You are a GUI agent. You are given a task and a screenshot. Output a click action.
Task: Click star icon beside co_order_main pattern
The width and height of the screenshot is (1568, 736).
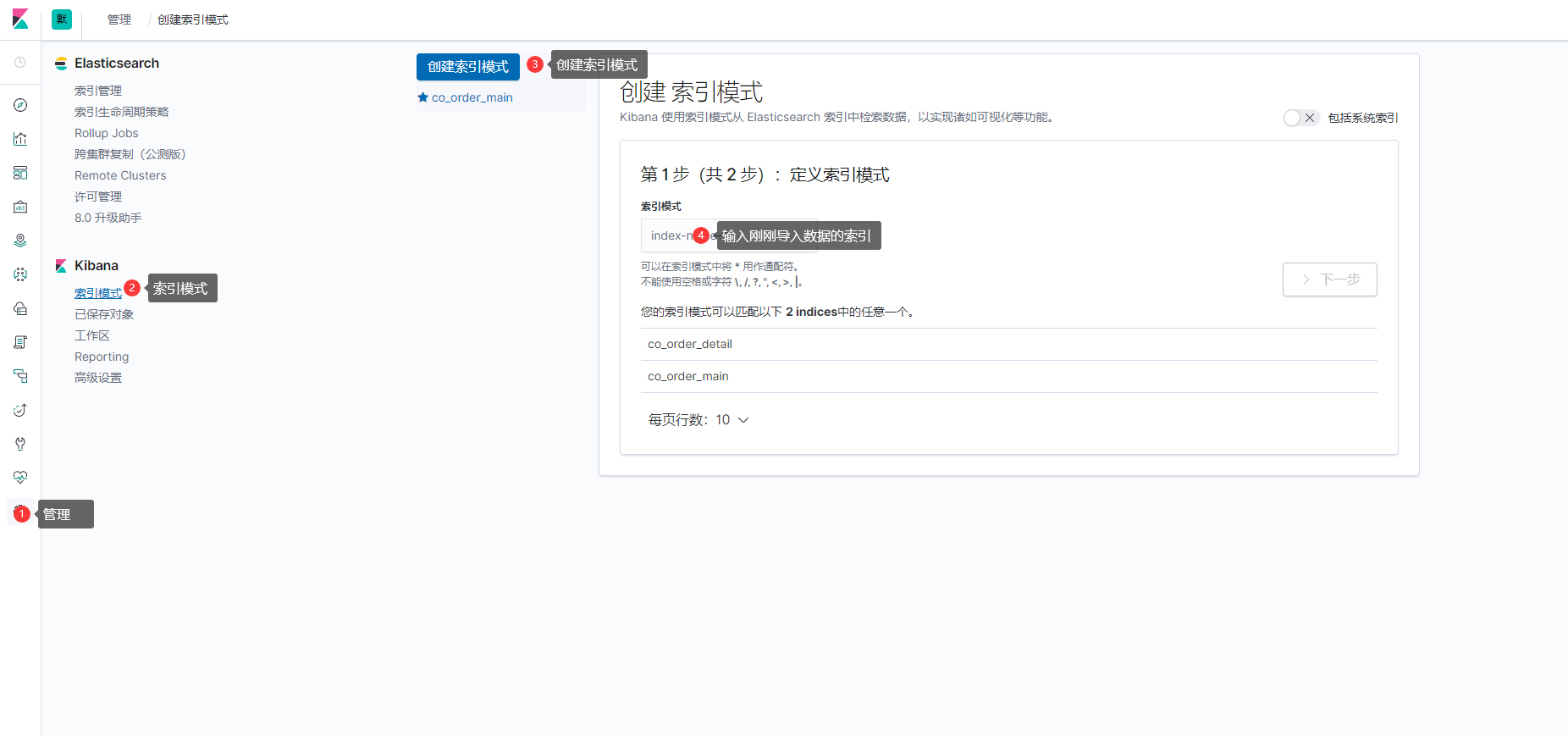(423, 97)
